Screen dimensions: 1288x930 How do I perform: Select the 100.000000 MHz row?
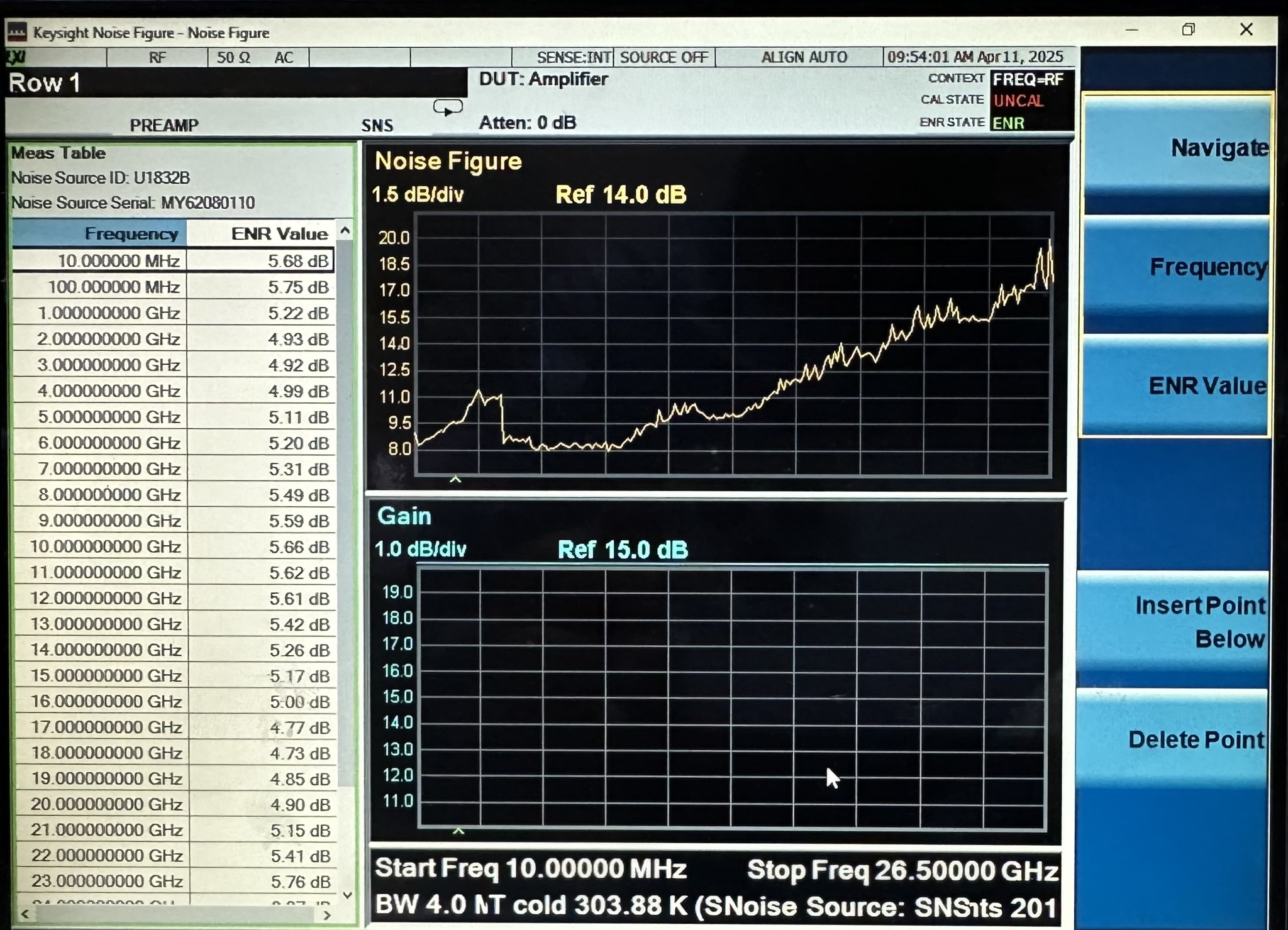[173, 287]
